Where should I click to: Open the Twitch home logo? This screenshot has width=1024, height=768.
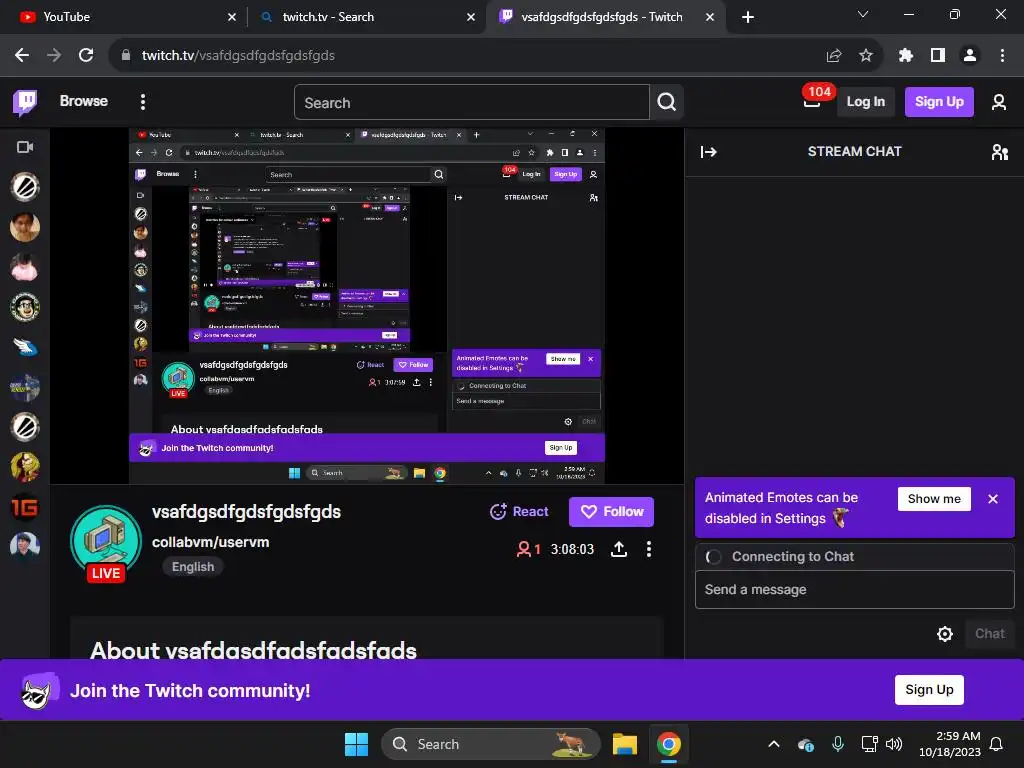(25, 102)
